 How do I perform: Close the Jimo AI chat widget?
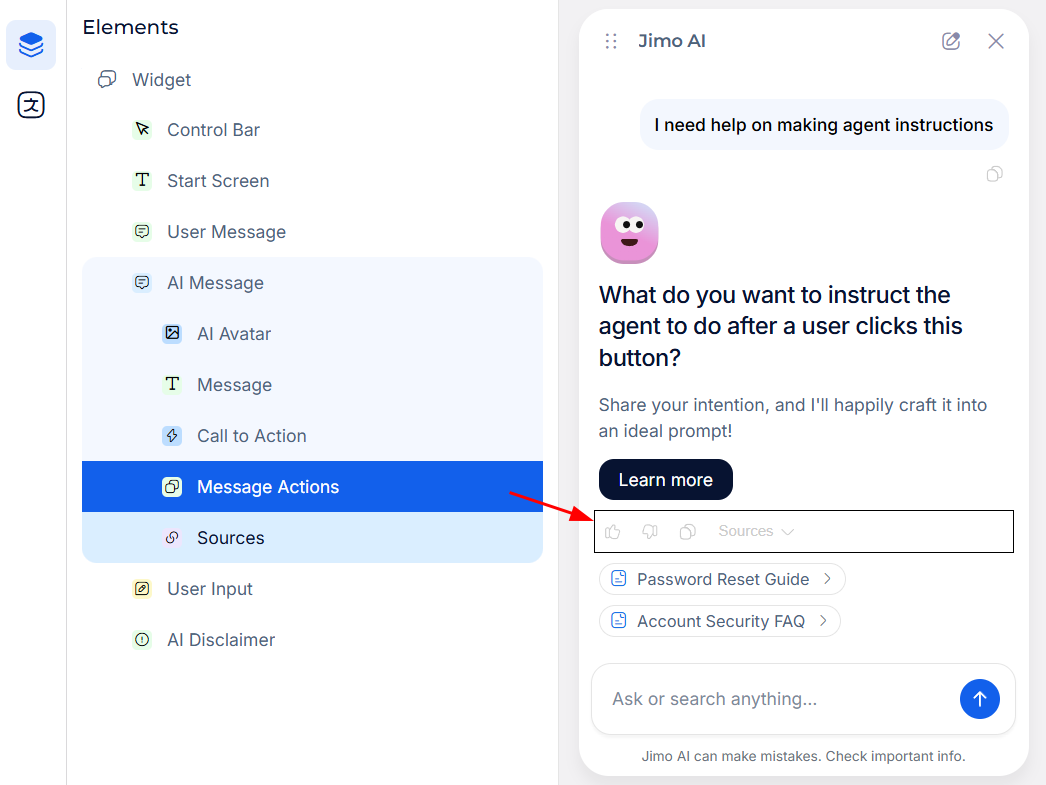[996, 41]
